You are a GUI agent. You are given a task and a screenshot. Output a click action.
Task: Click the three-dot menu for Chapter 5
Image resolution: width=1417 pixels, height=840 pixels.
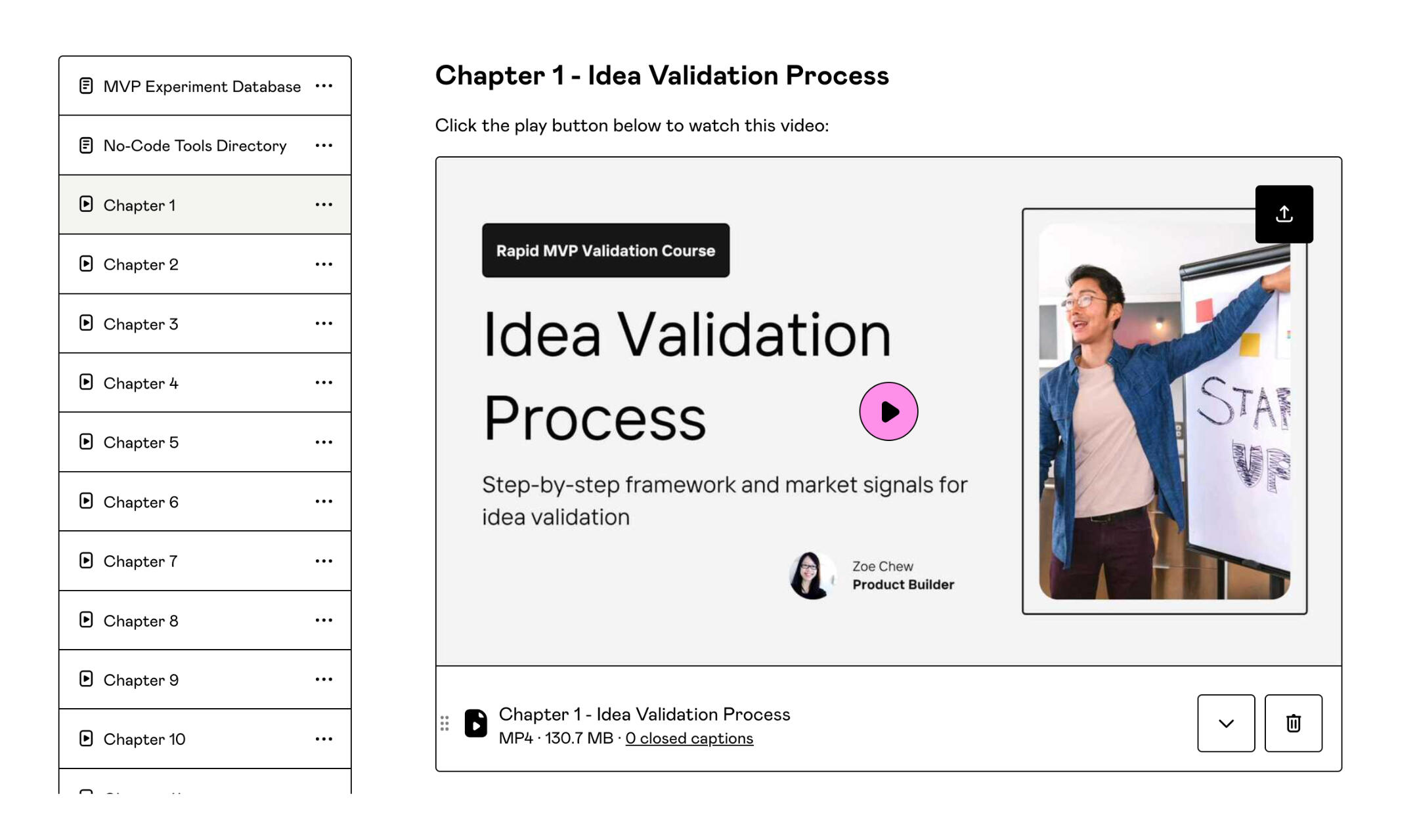pos(324,442)
